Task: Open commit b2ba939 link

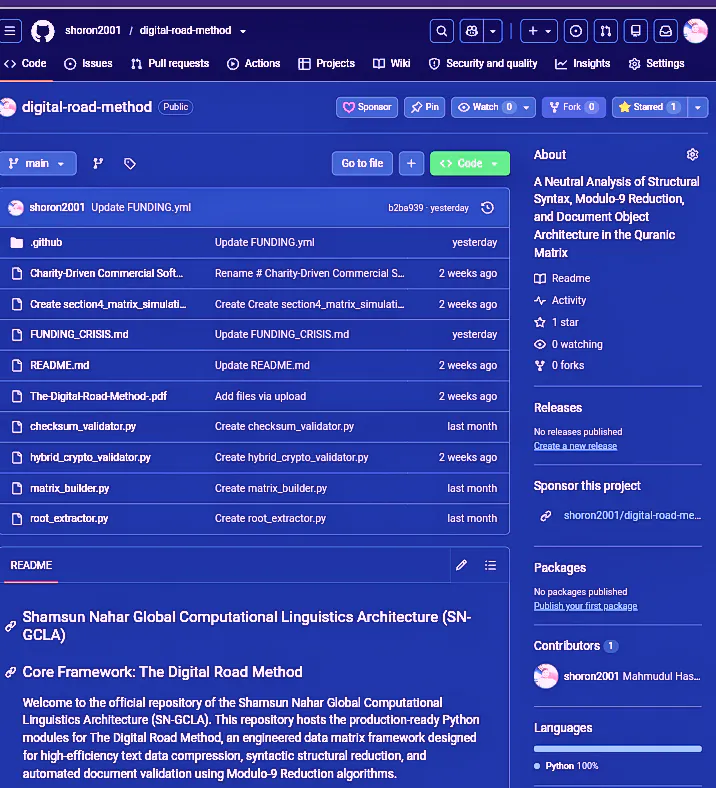Action: tap(405, 208)
